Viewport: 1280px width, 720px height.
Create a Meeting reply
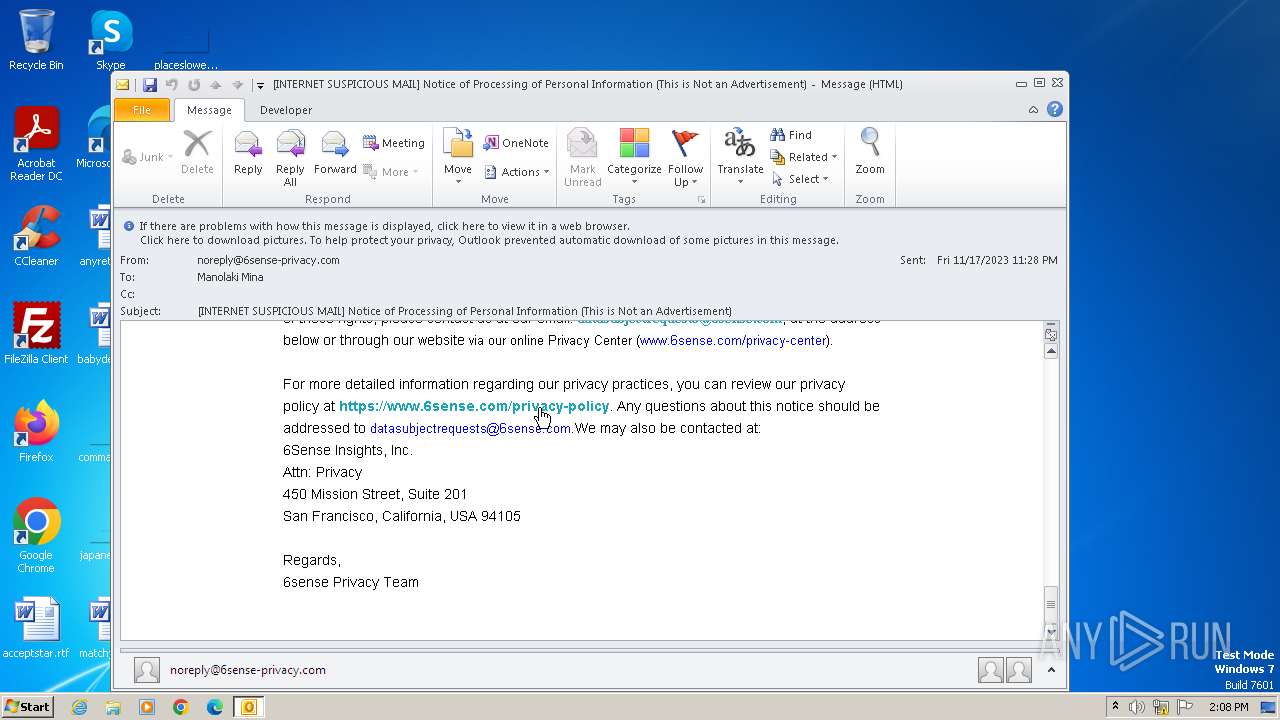click(x=394, y=143)
